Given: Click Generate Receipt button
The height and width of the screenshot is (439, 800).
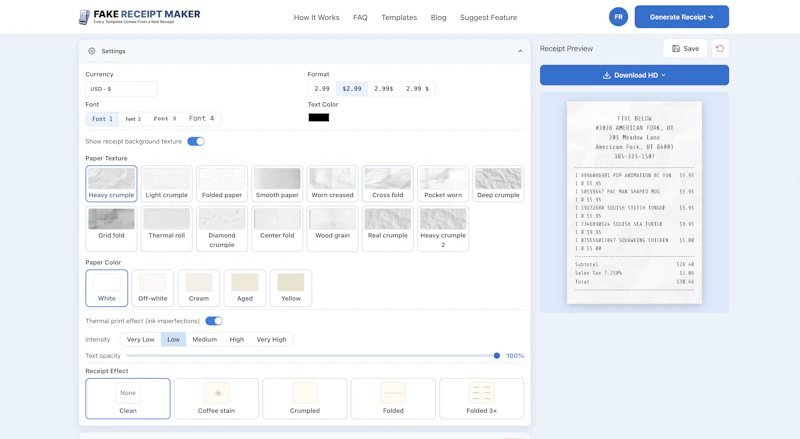Looking at the screenshot, I should [x=682, y=17].
